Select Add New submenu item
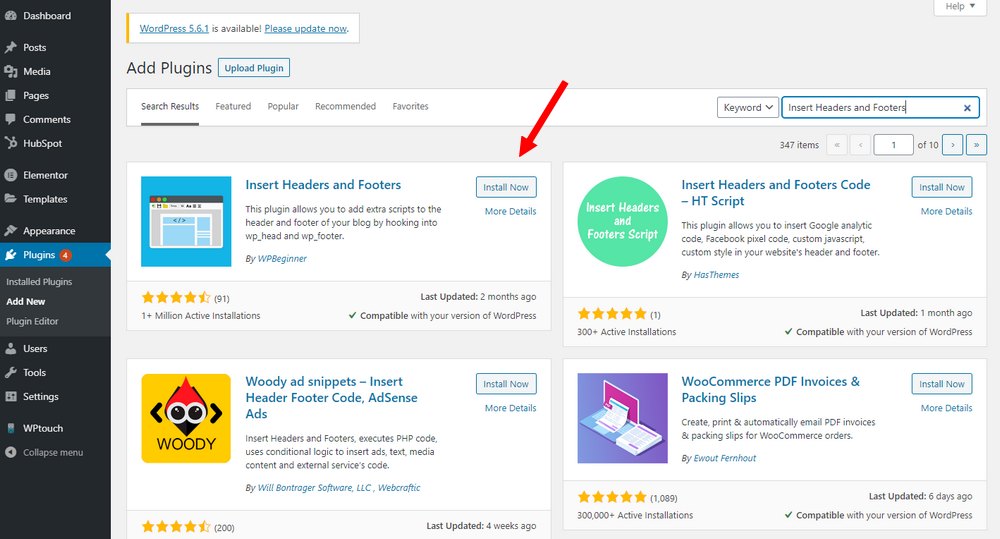The width and height of the screenshot is (1000, 539). (26, 302)
